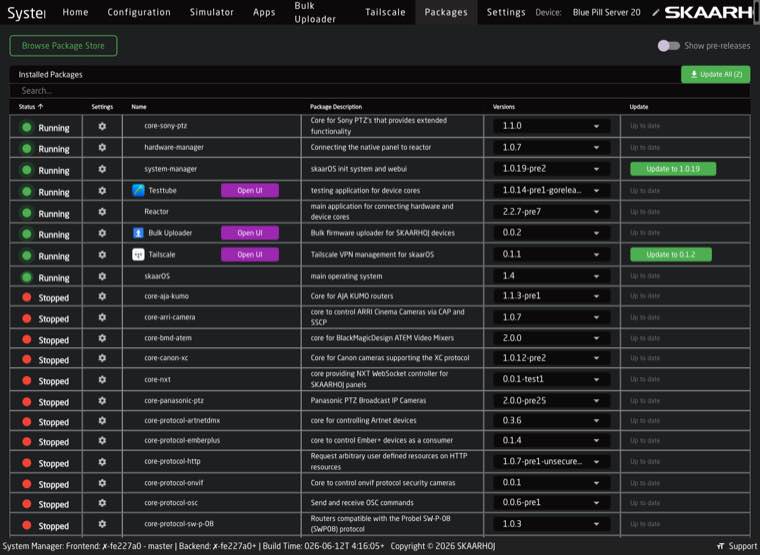Sort by the Name column header

click(139, 107)
